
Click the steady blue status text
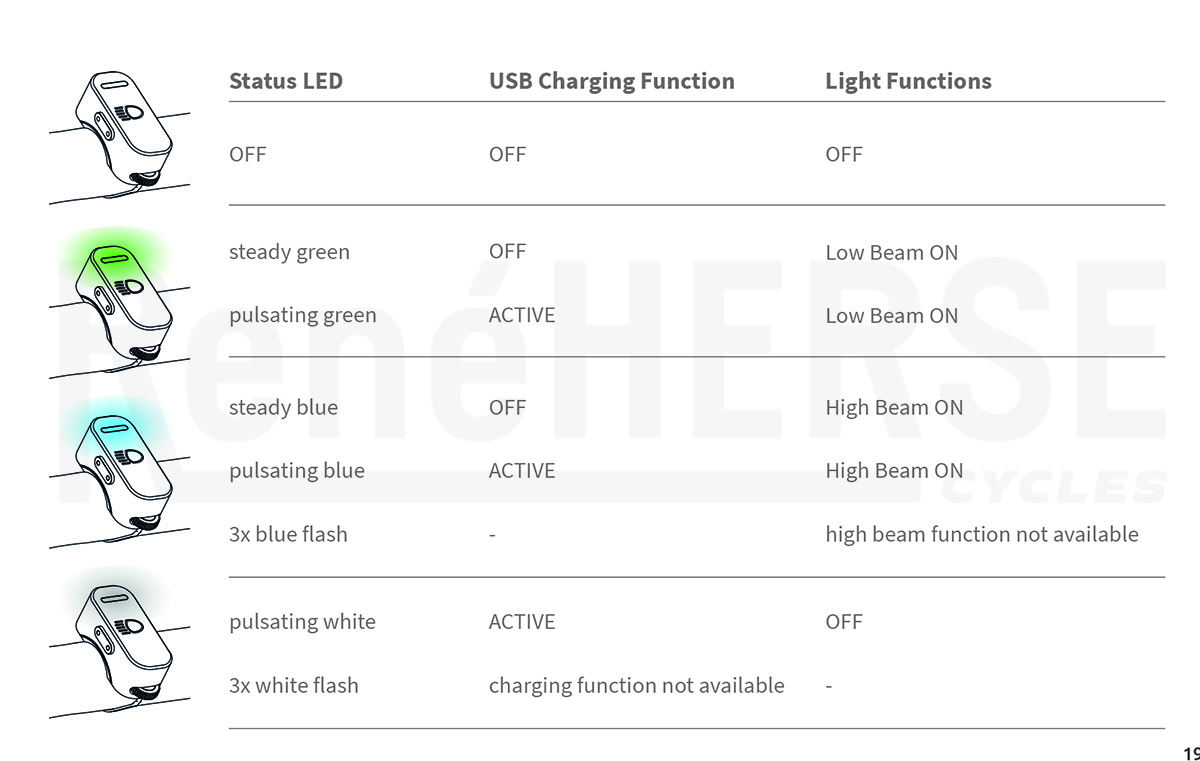coord(283,407)
